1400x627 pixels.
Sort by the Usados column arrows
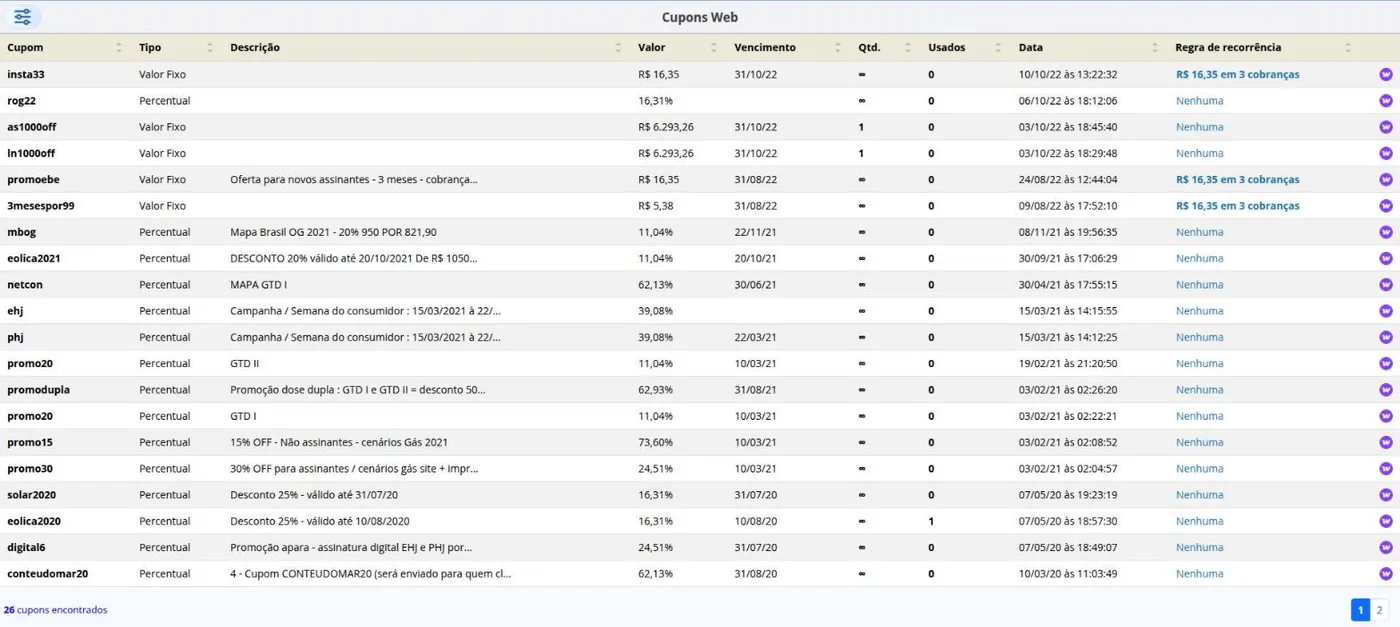click(998, 47)
